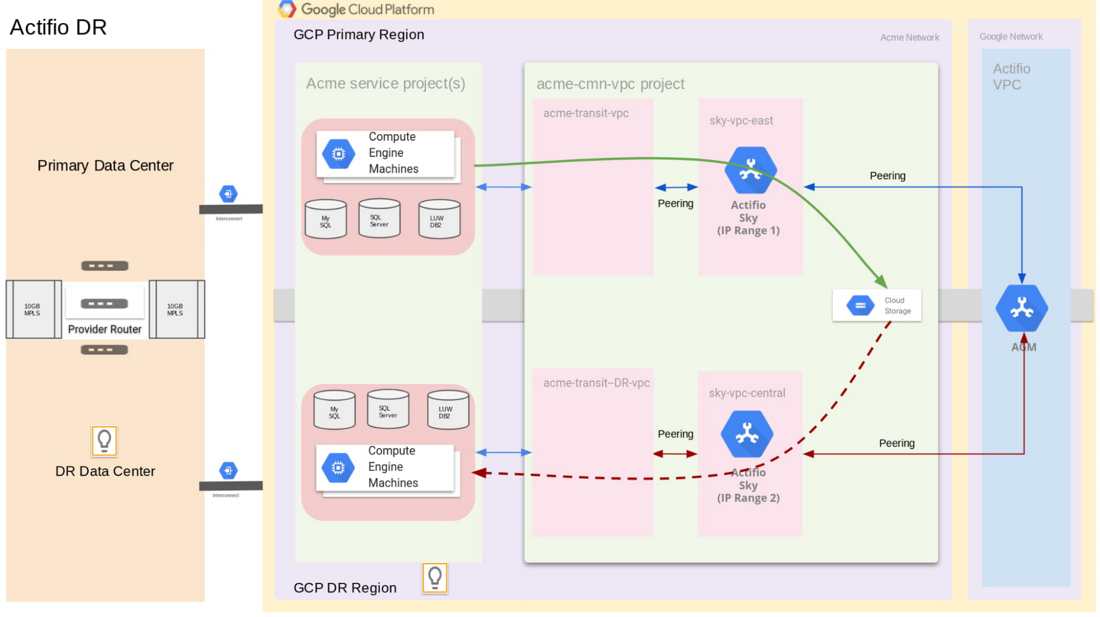Screen dimensions: 1100x617
Task: Select the Compute Engine icon above the database cylinders
Action: tap(338, 154)
